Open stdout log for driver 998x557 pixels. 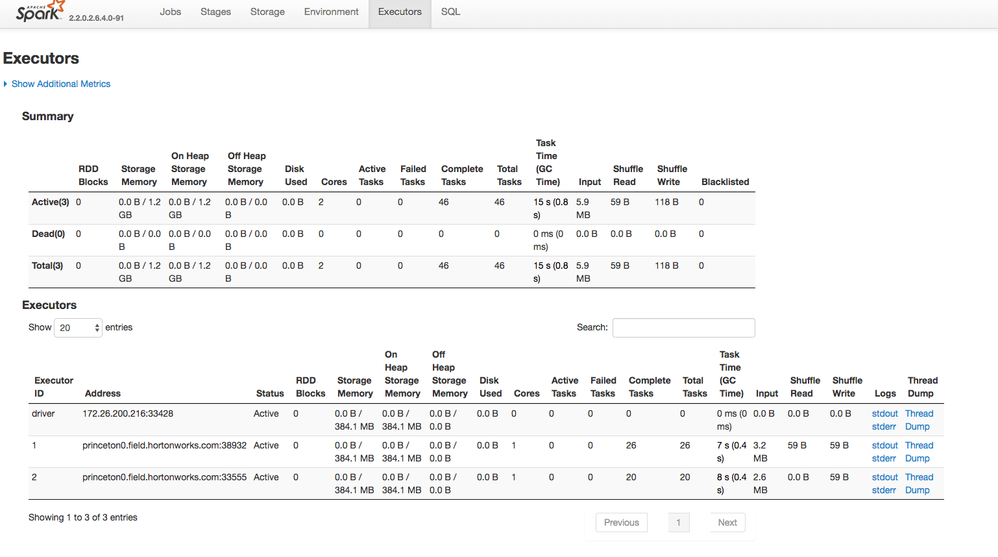point(884,413)
